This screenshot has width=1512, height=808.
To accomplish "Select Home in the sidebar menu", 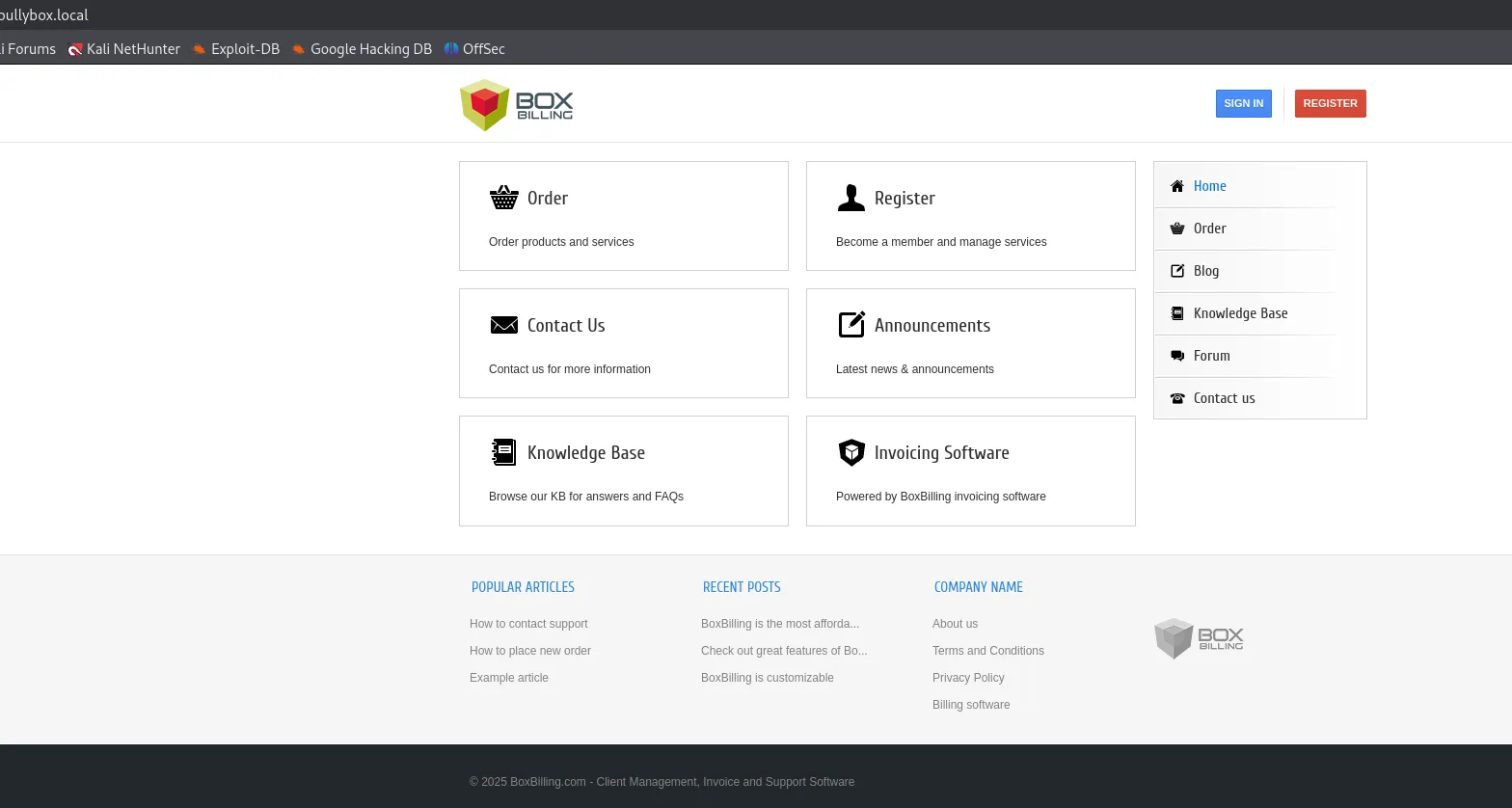I will 1209,186.
